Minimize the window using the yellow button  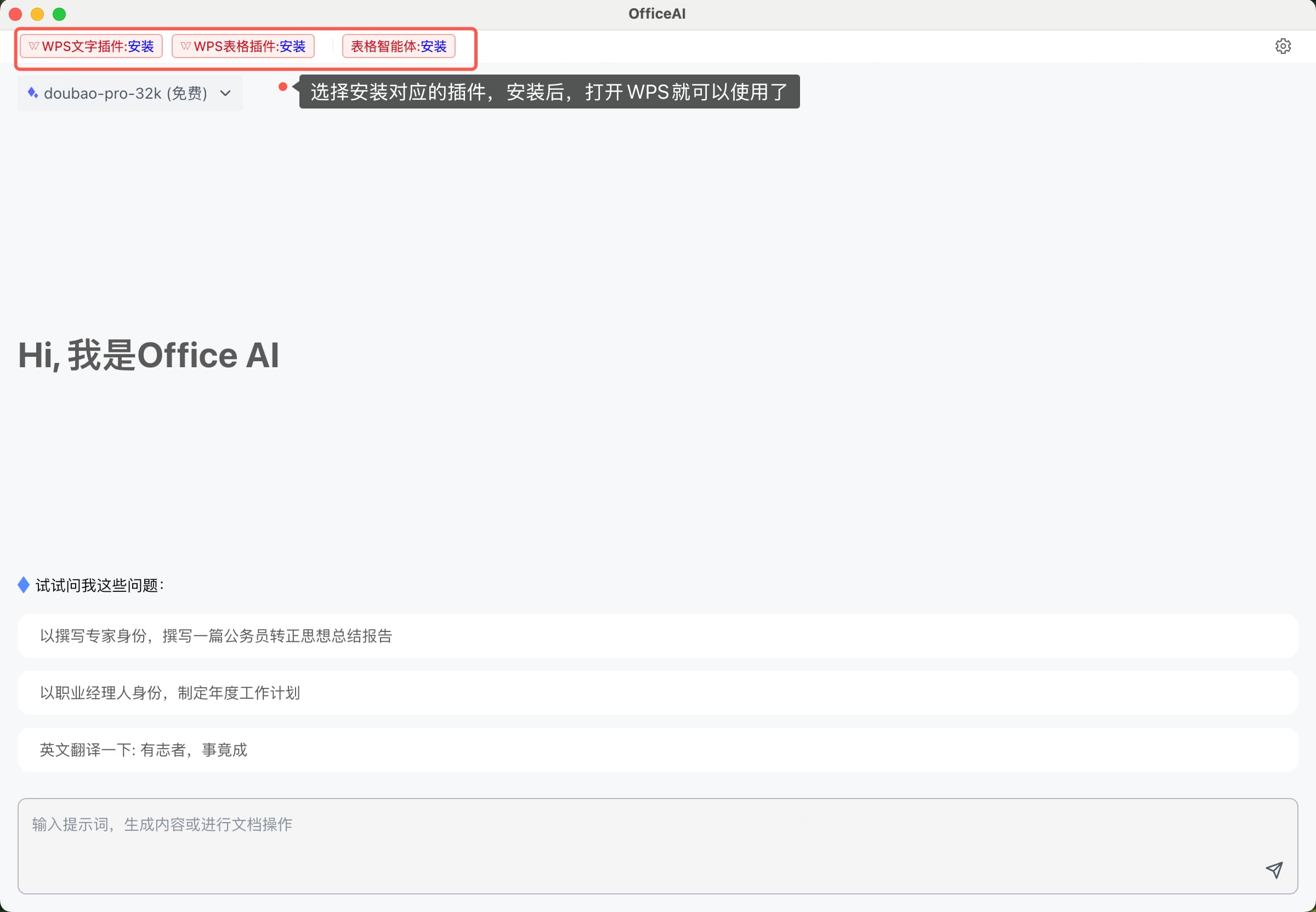[x=37, y=14]
